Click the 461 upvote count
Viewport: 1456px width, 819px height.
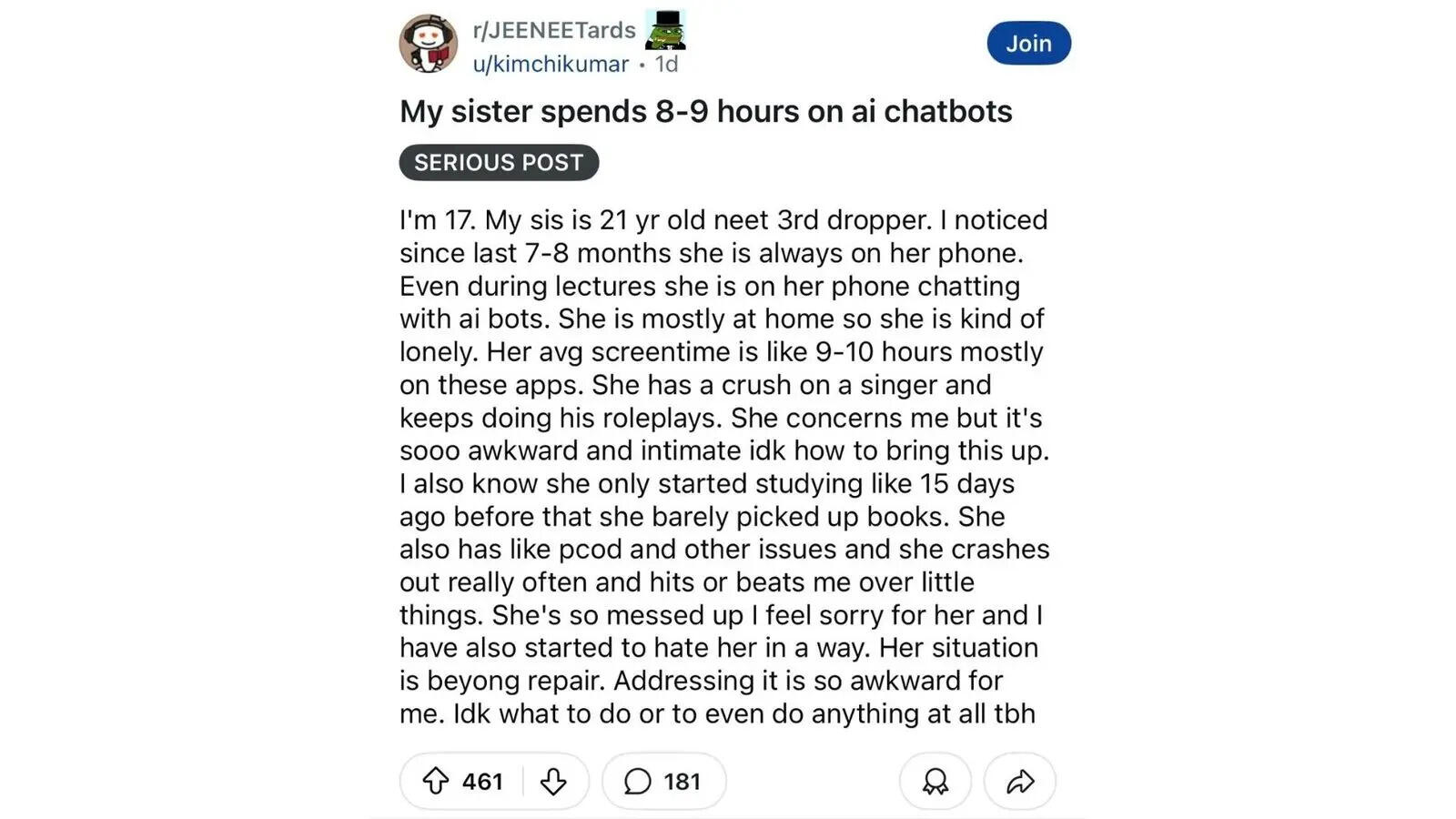[481, 781]
